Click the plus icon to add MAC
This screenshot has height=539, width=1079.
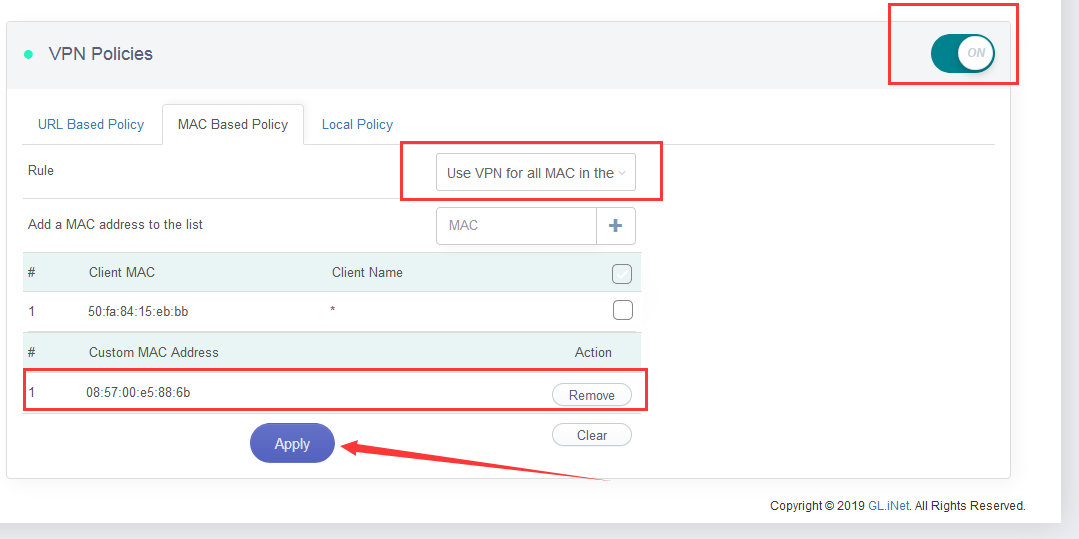coord(615,226)
